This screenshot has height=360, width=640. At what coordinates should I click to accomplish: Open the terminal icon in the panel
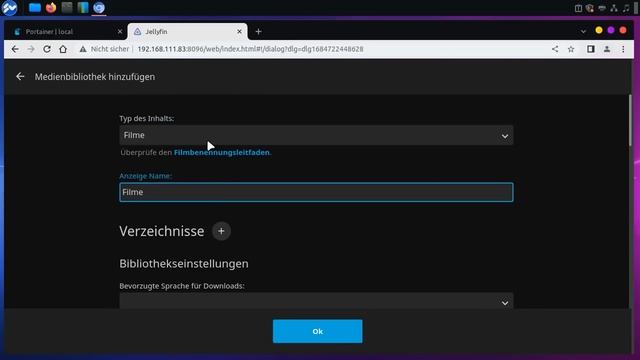pos(67,7)
